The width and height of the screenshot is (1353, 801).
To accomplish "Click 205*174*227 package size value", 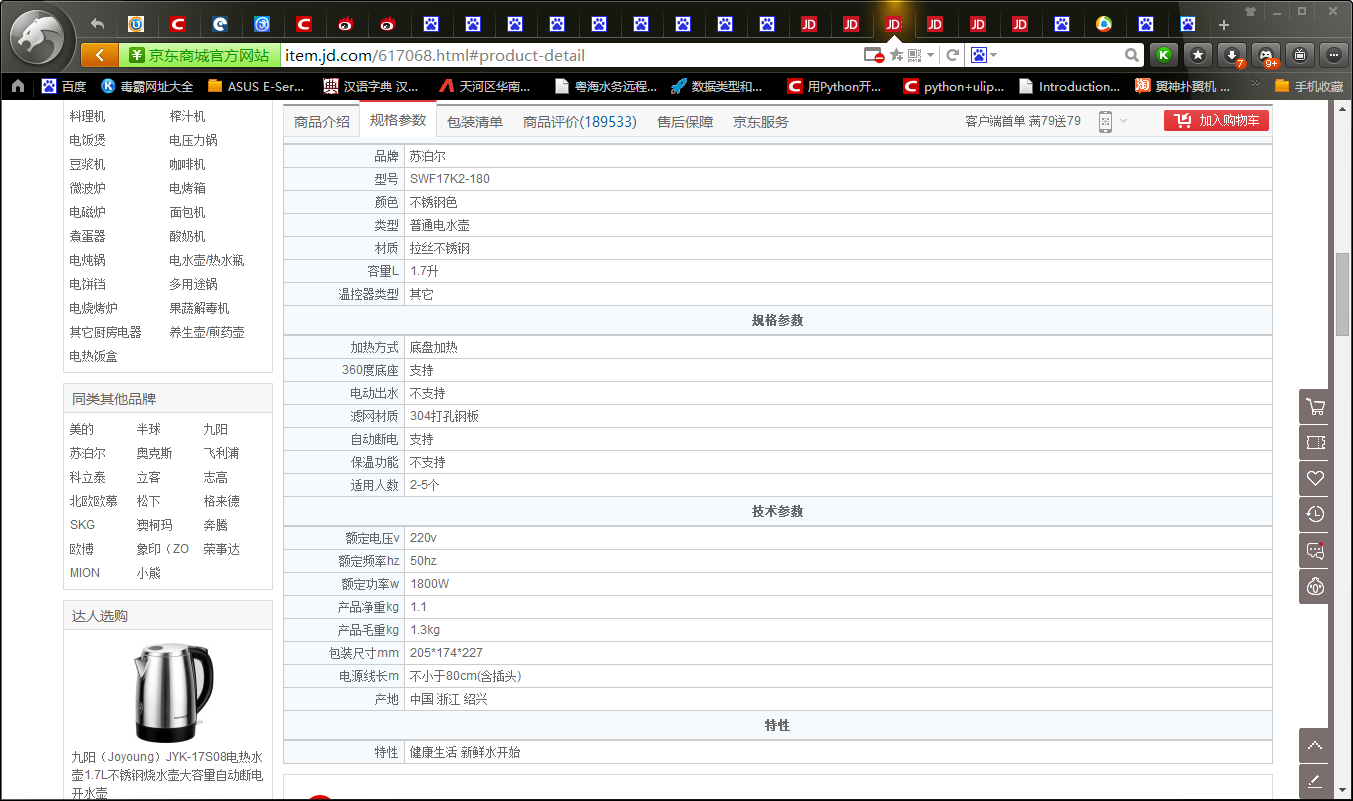I will coord(446,653).
